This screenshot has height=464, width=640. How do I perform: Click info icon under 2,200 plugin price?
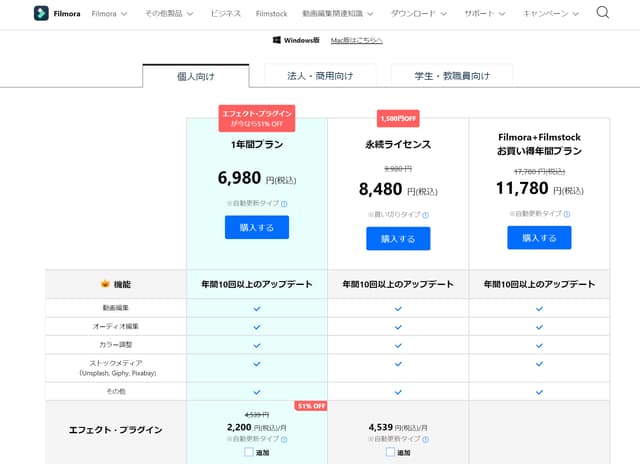[x=284, y=439]
